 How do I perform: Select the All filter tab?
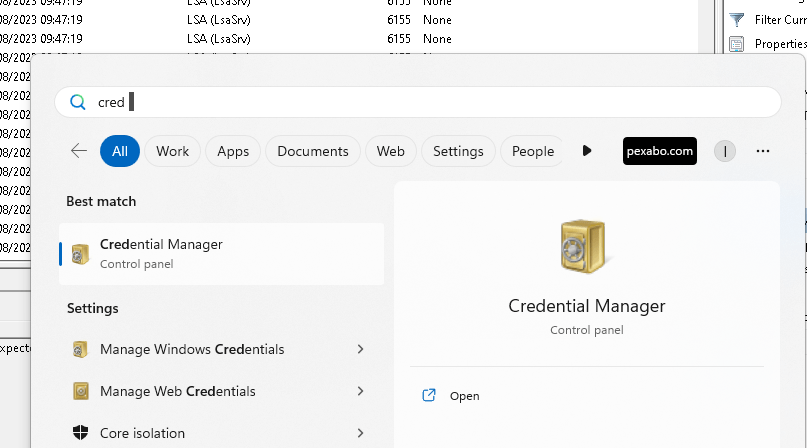click(x=120, y=151)
